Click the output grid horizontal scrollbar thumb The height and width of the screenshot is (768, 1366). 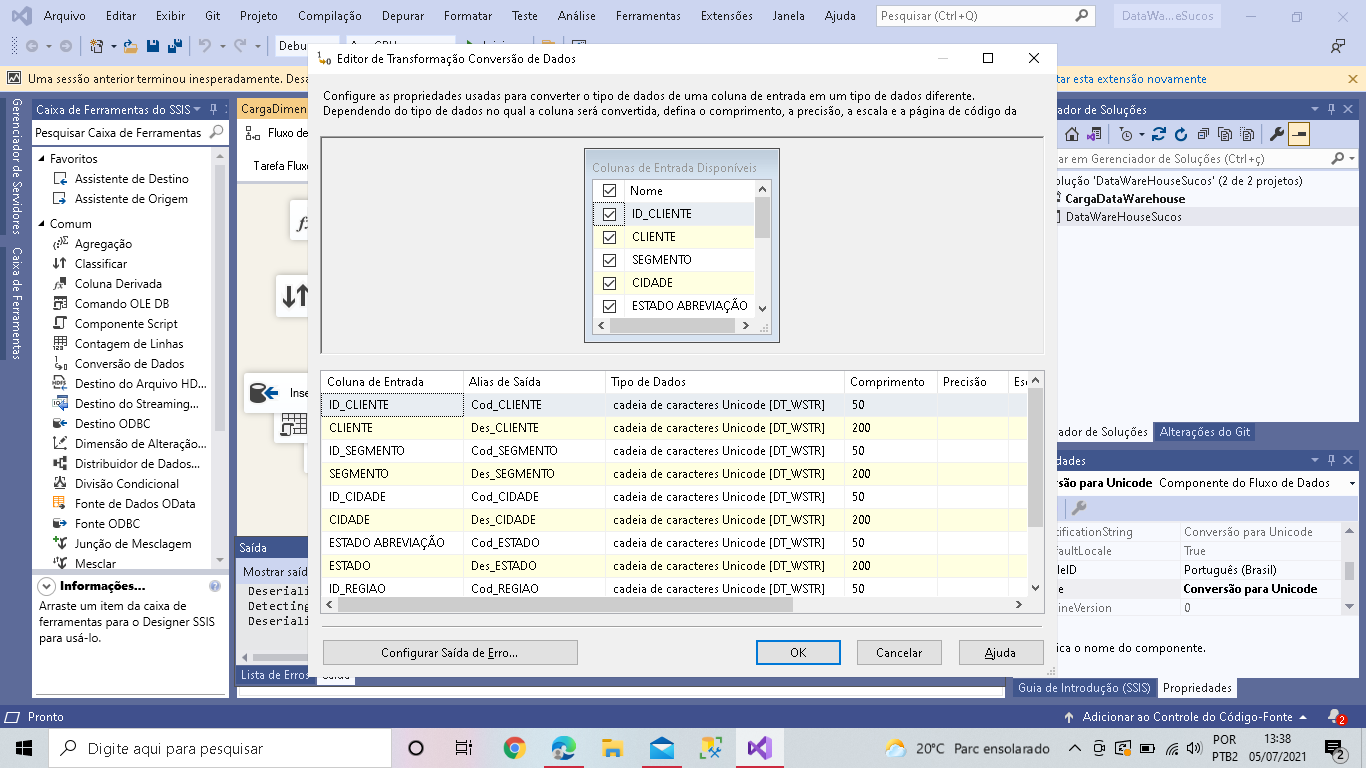564,605
